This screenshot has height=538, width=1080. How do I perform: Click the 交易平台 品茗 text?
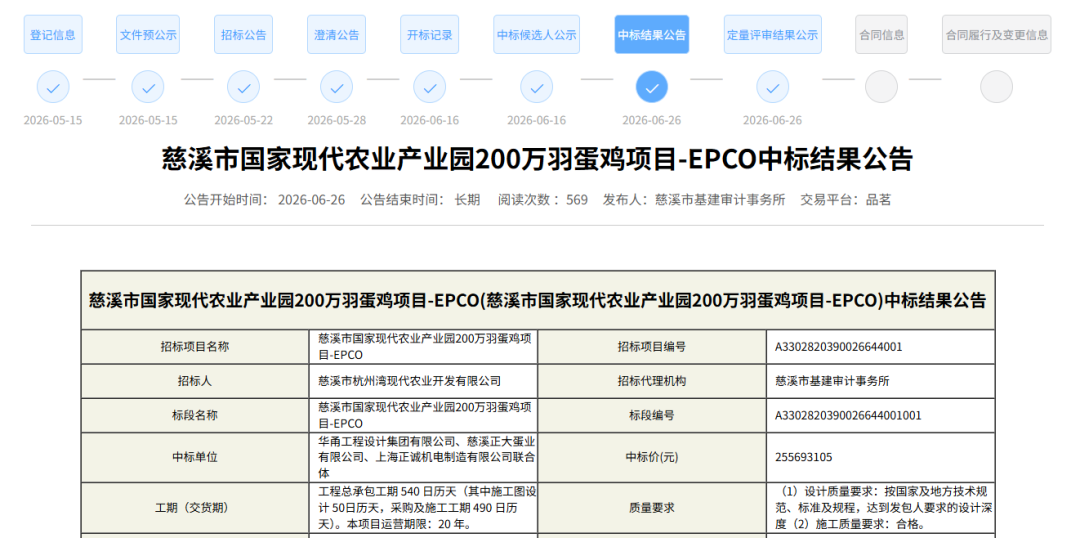click(845, 200)
